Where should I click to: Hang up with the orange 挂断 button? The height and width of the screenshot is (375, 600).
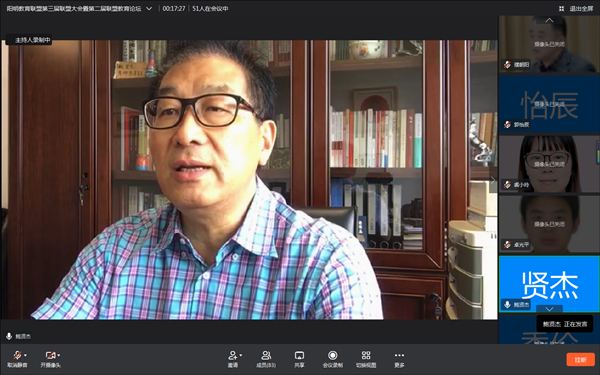coord(580,360)
